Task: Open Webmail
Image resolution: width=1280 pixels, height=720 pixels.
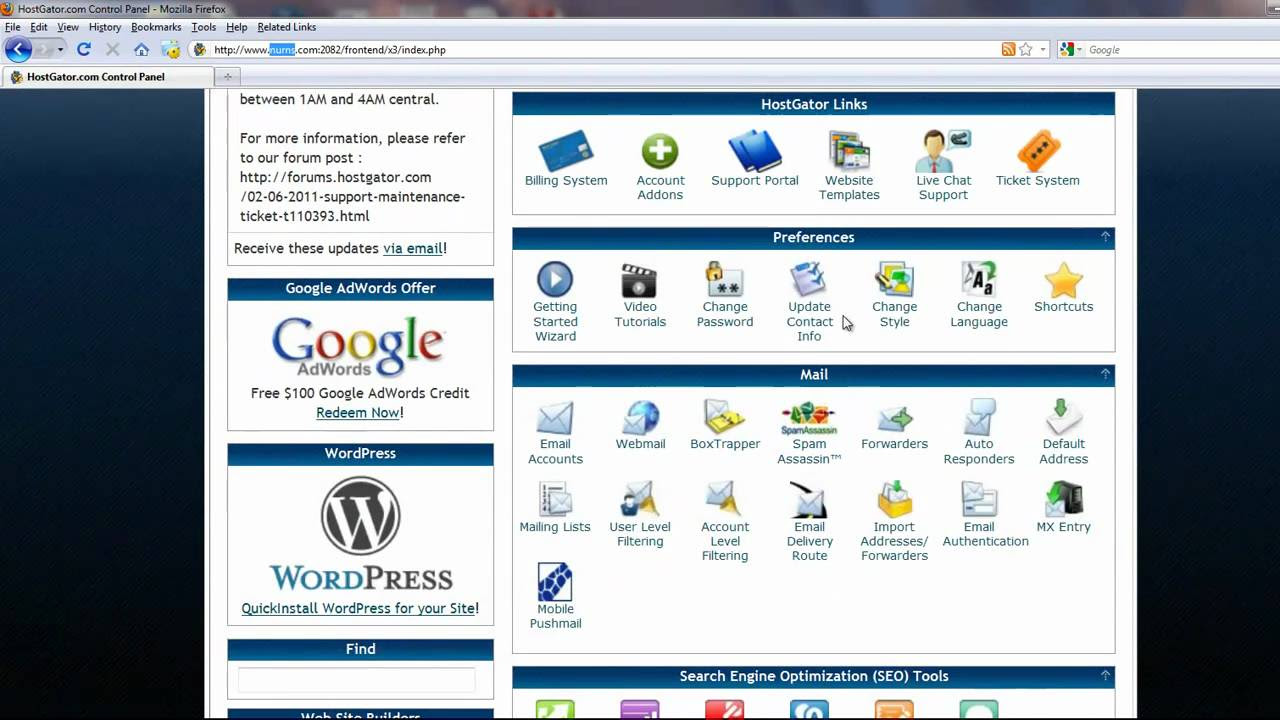Action: [x=640, y=425]
